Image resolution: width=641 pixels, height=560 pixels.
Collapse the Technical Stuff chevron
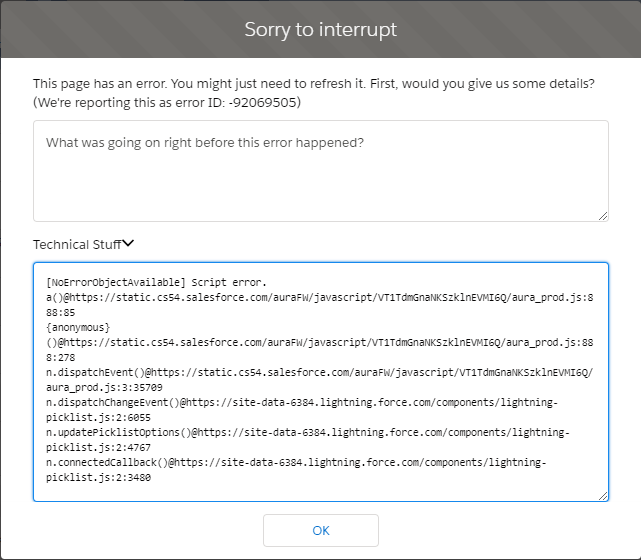128,242
